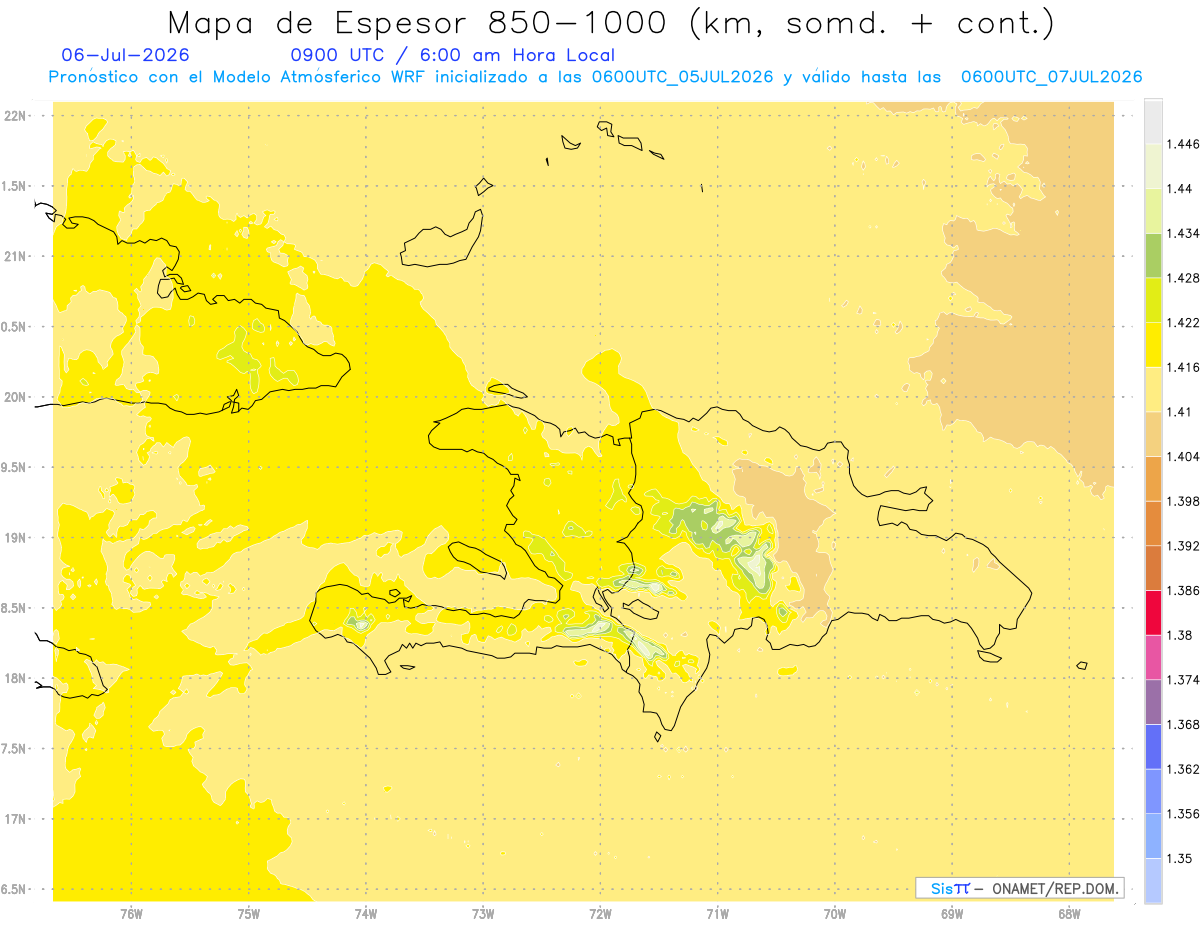This screenshot has width=1200, height=927.
Task: Click the colorbar value '1.35'
Action: [x=1179, y=859]
